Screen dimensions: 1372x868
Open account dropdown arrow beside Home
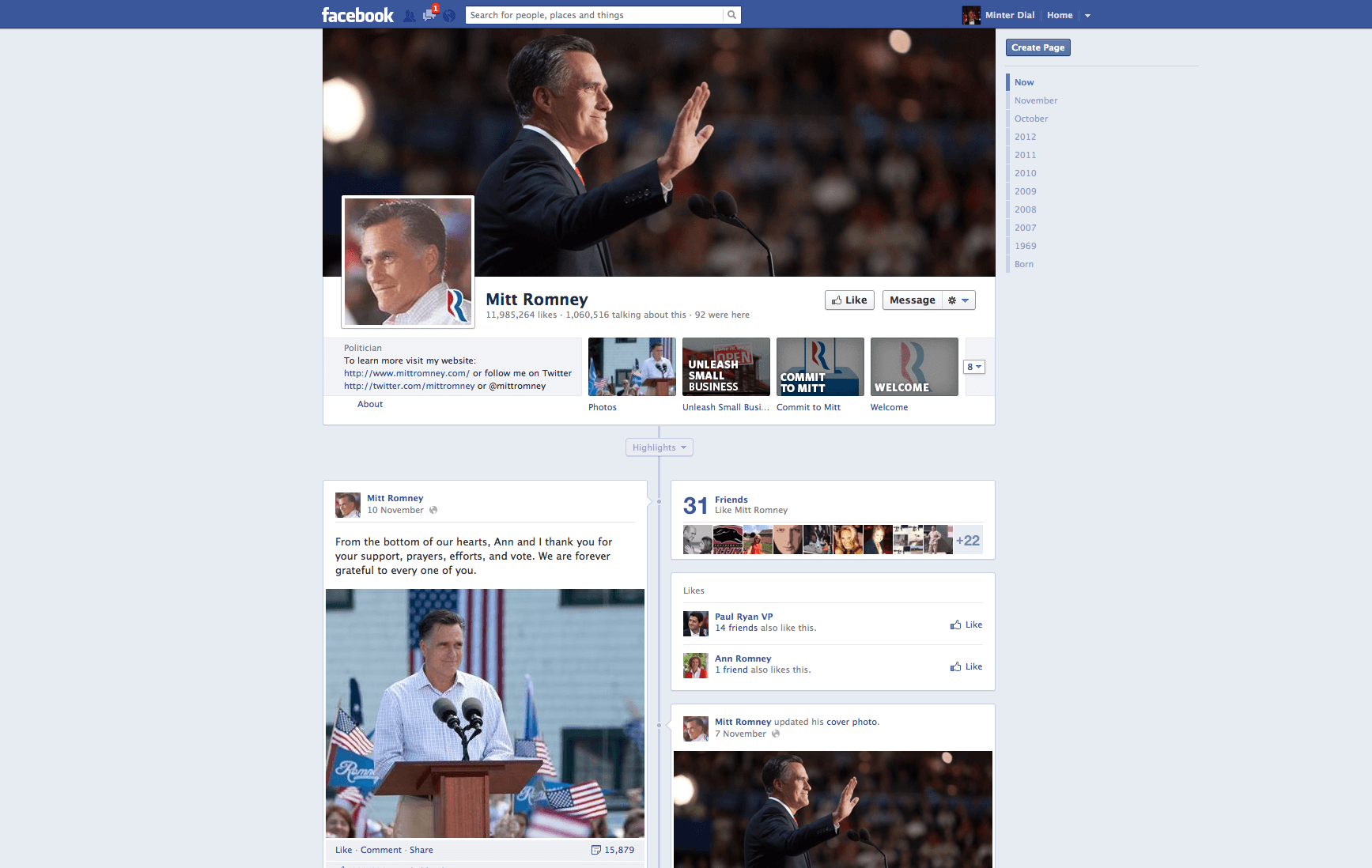pyautogui.click(x=1087, y=15)
